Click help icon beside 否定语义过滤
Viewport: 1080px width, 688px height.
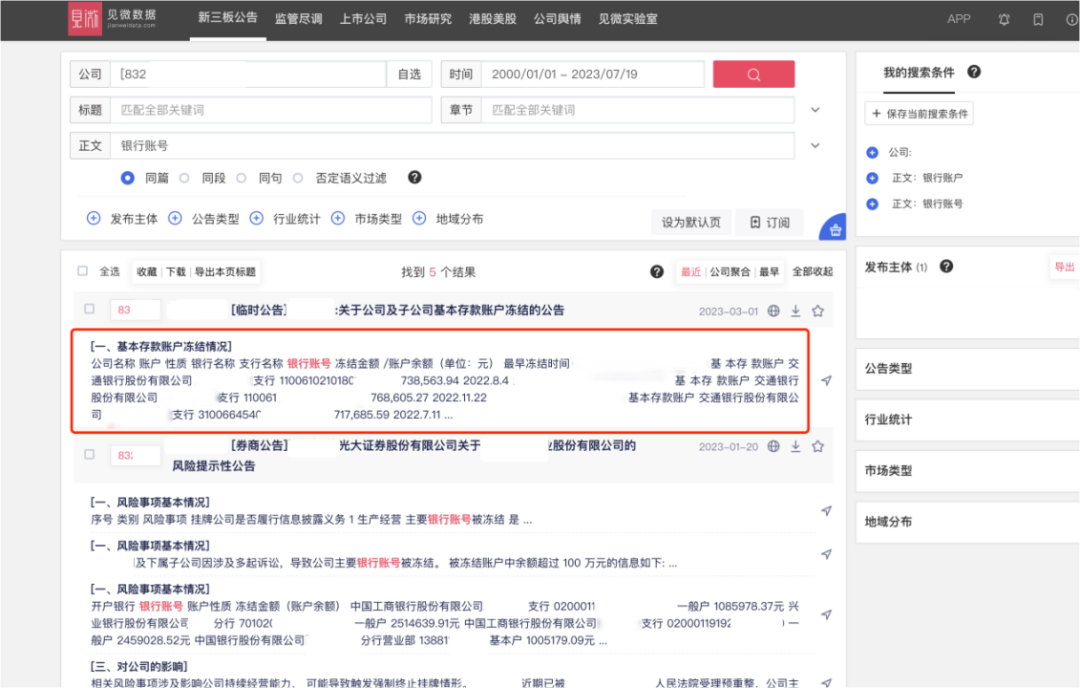click(x=414, y=178)
